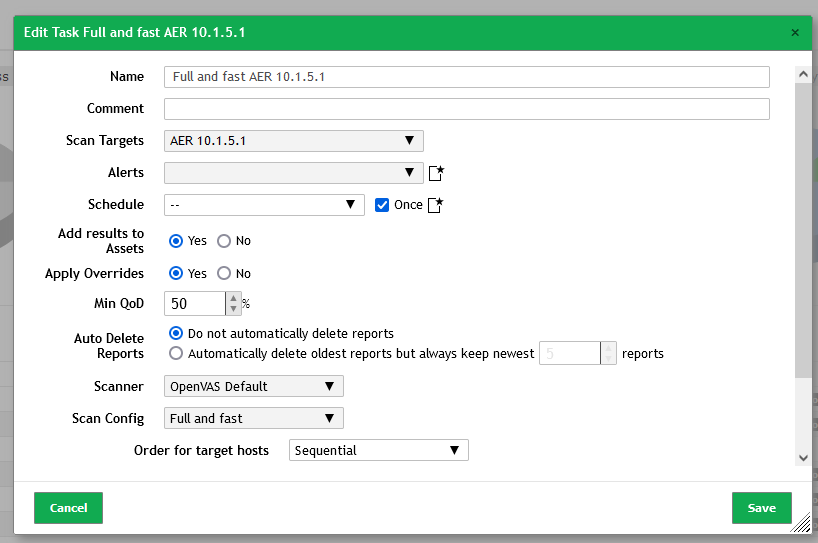Image resolution: width=818 pixels, height=543 pixels.
Task: Click the new alert icon beside Alerts
Action: click(x=435, y=173)
